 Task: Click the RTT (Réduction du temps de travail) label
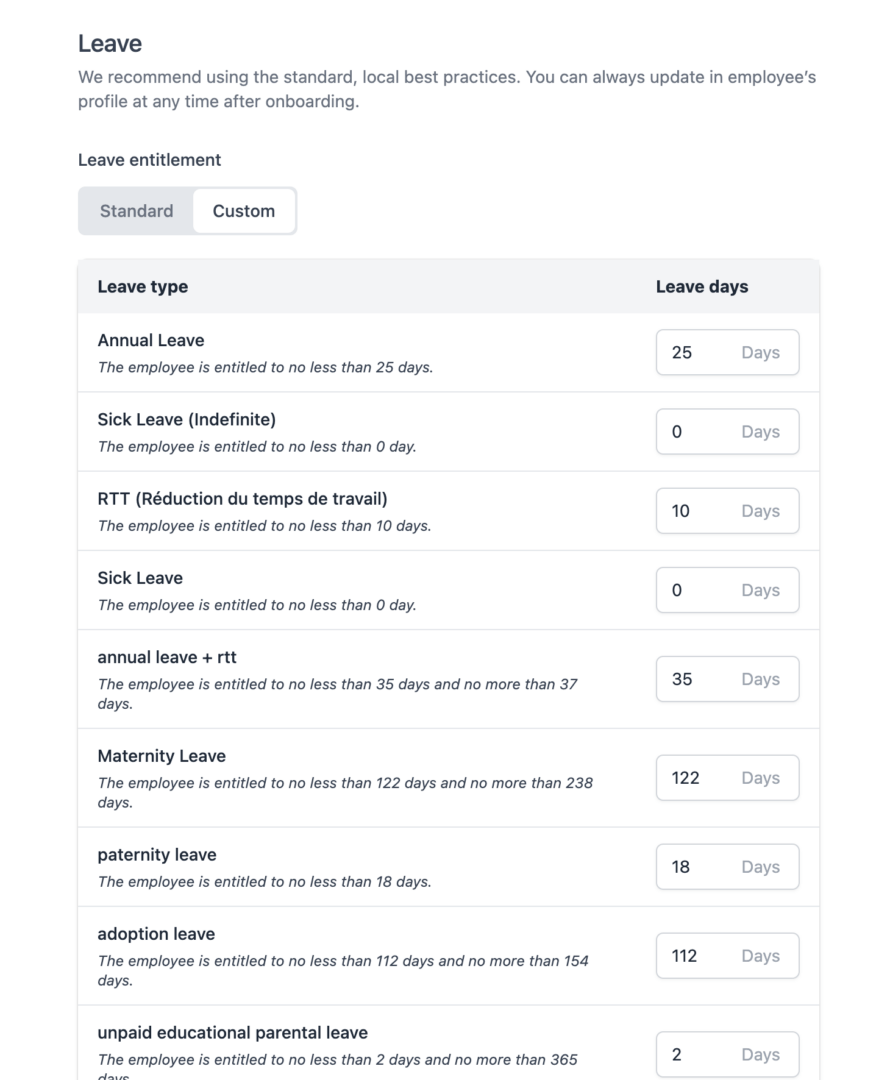[242, 499]
